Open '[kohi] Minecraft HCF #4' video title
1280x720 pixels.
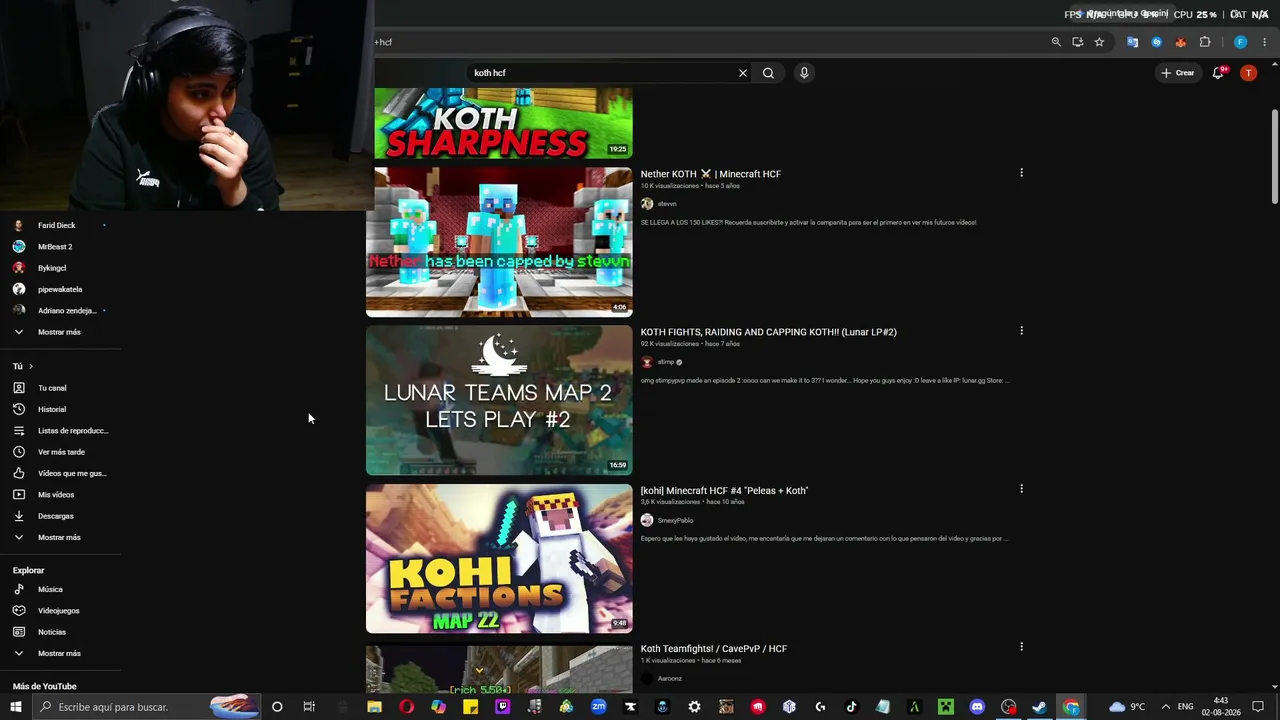(x=725, y=491)
